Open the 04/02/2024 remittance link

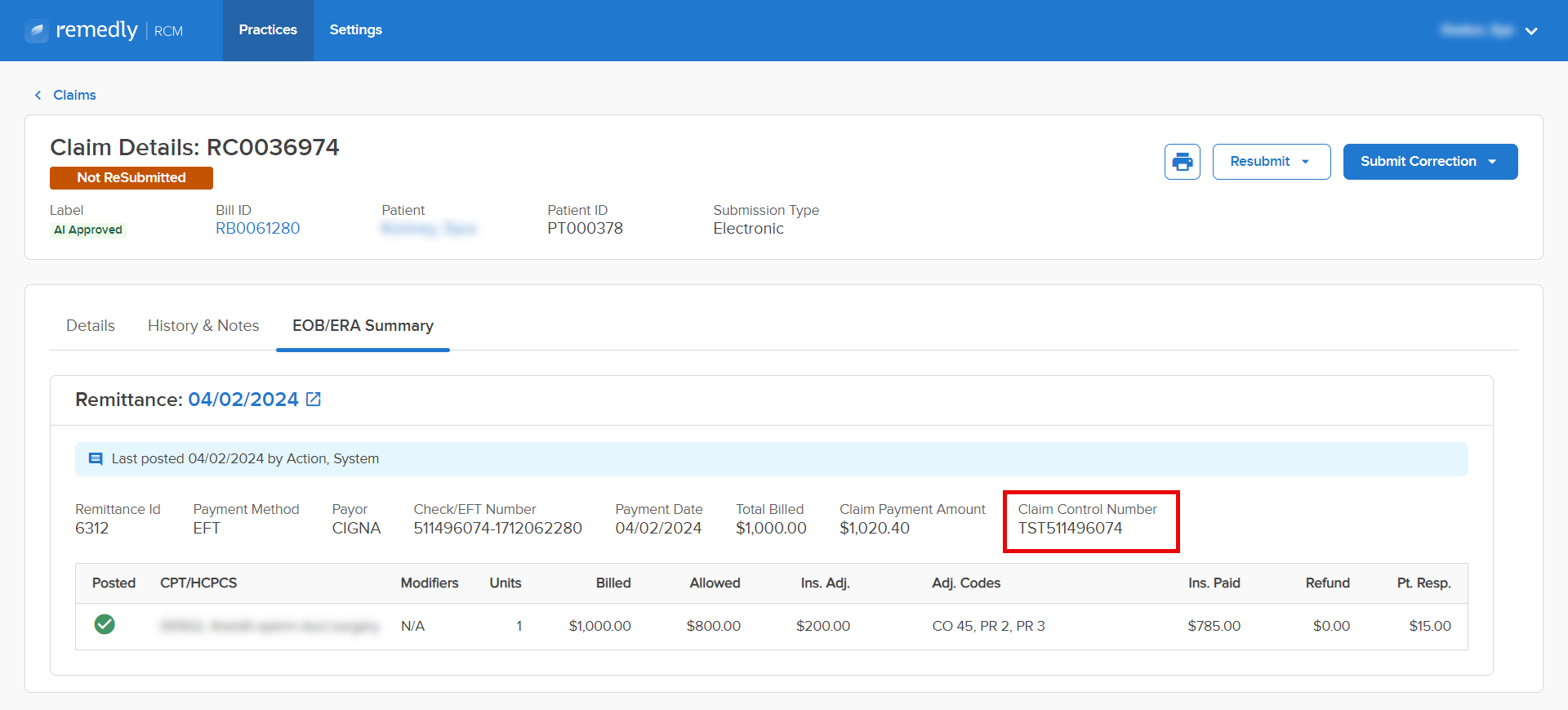[x=243, y=400]
